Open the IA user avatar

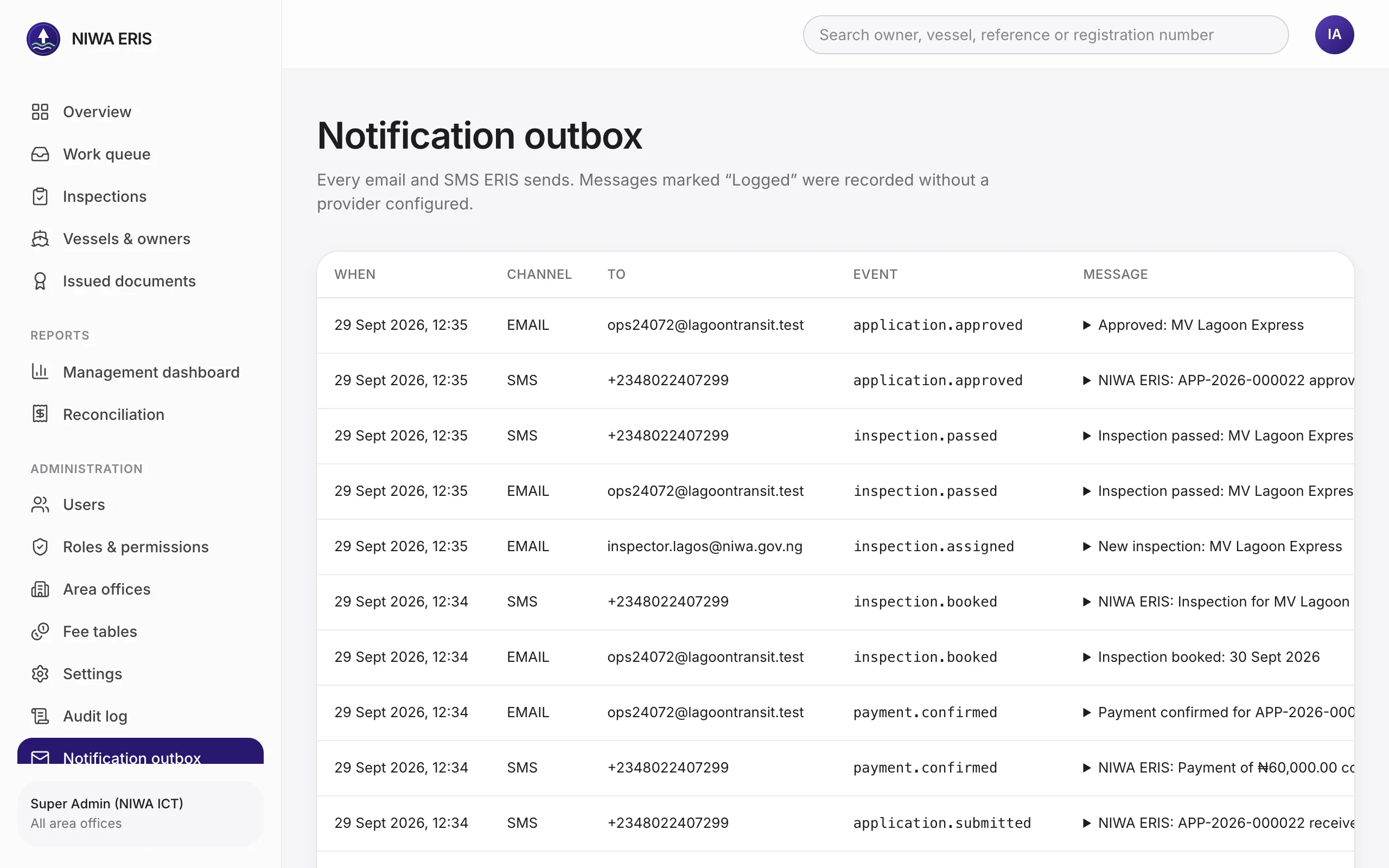coord(1334,35)
